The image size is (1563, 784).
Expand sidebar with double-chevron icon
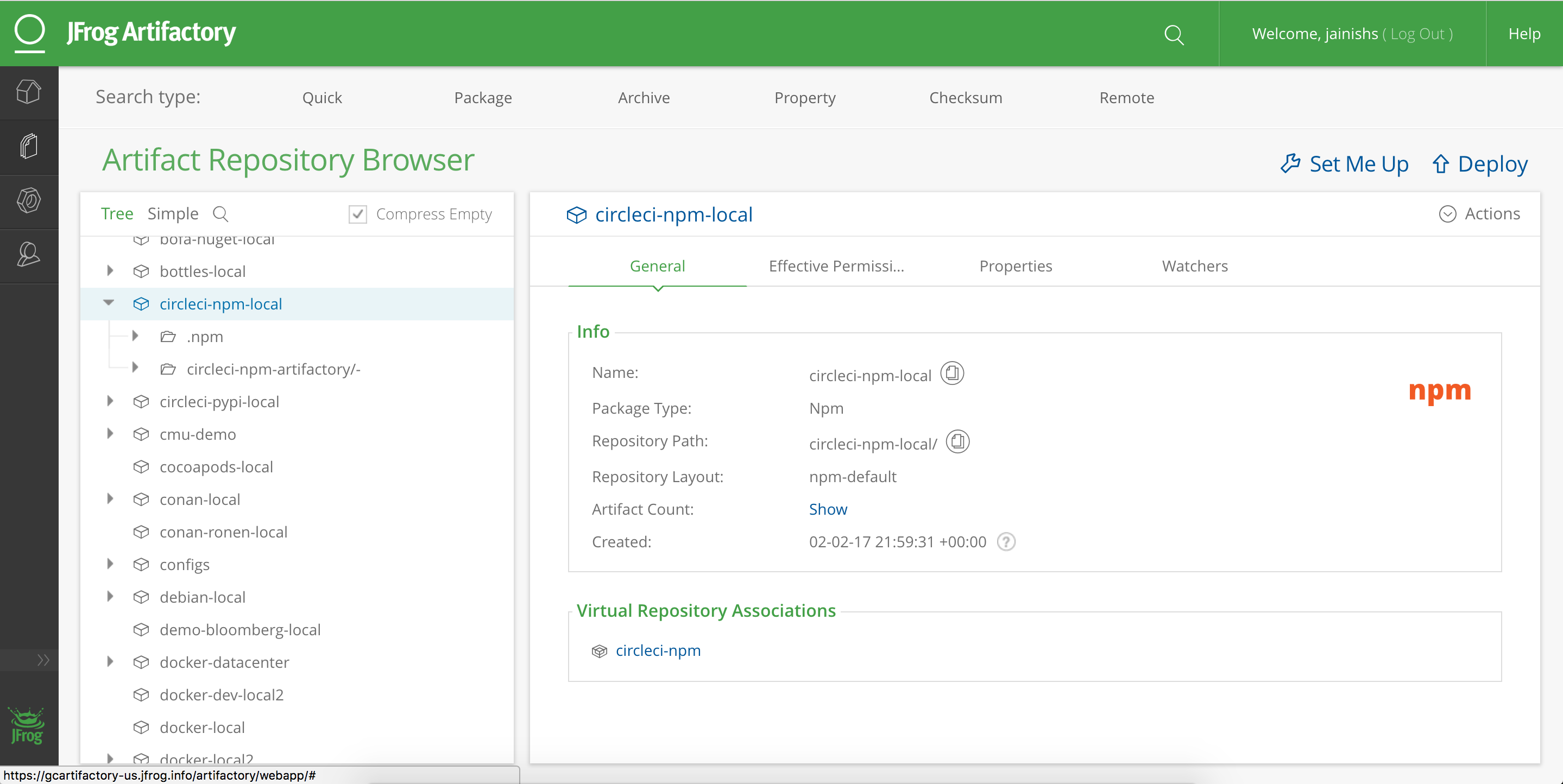(42, 660)
